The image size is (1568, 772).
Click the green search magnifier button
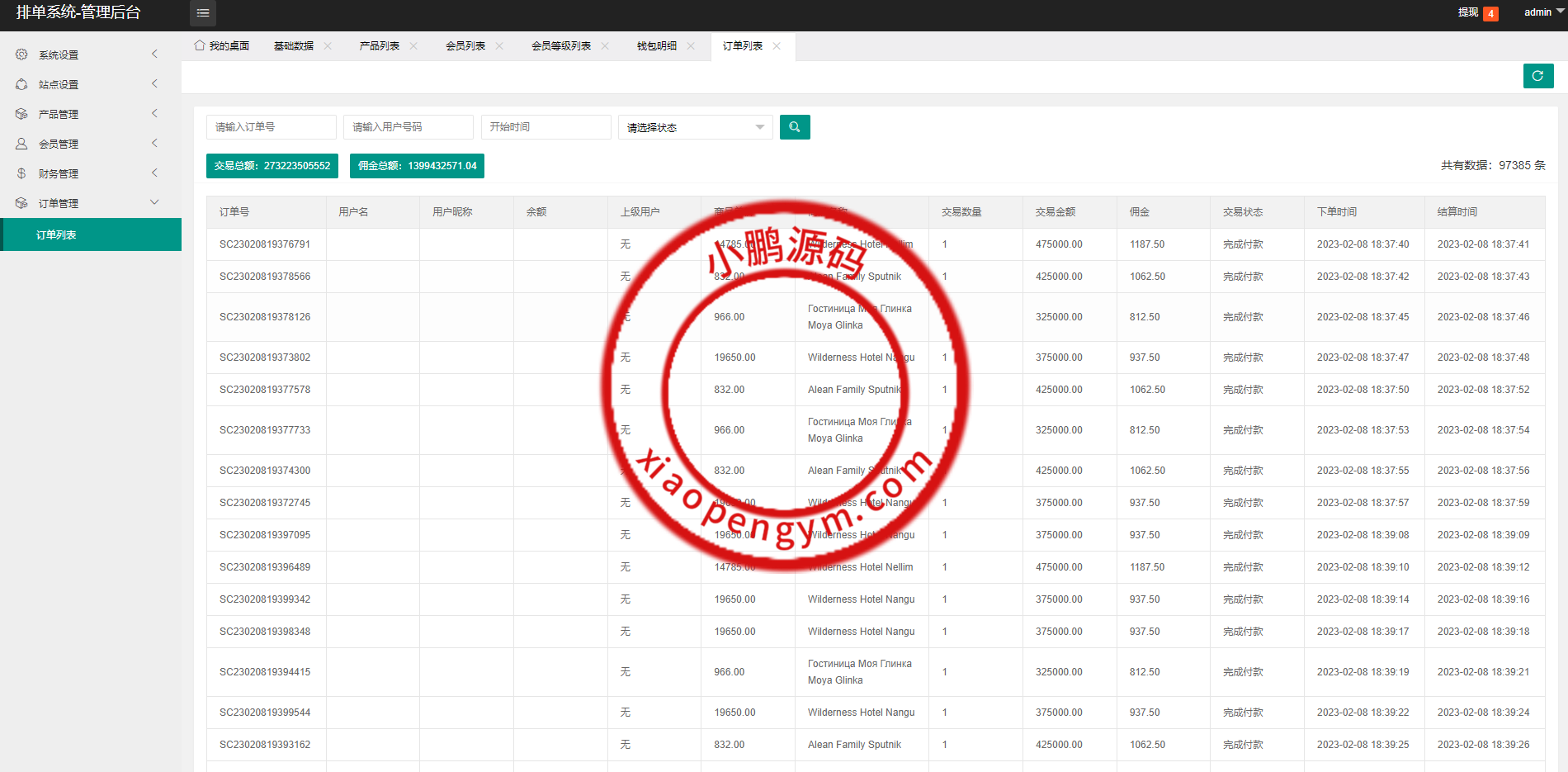click(x=794, y=127)
